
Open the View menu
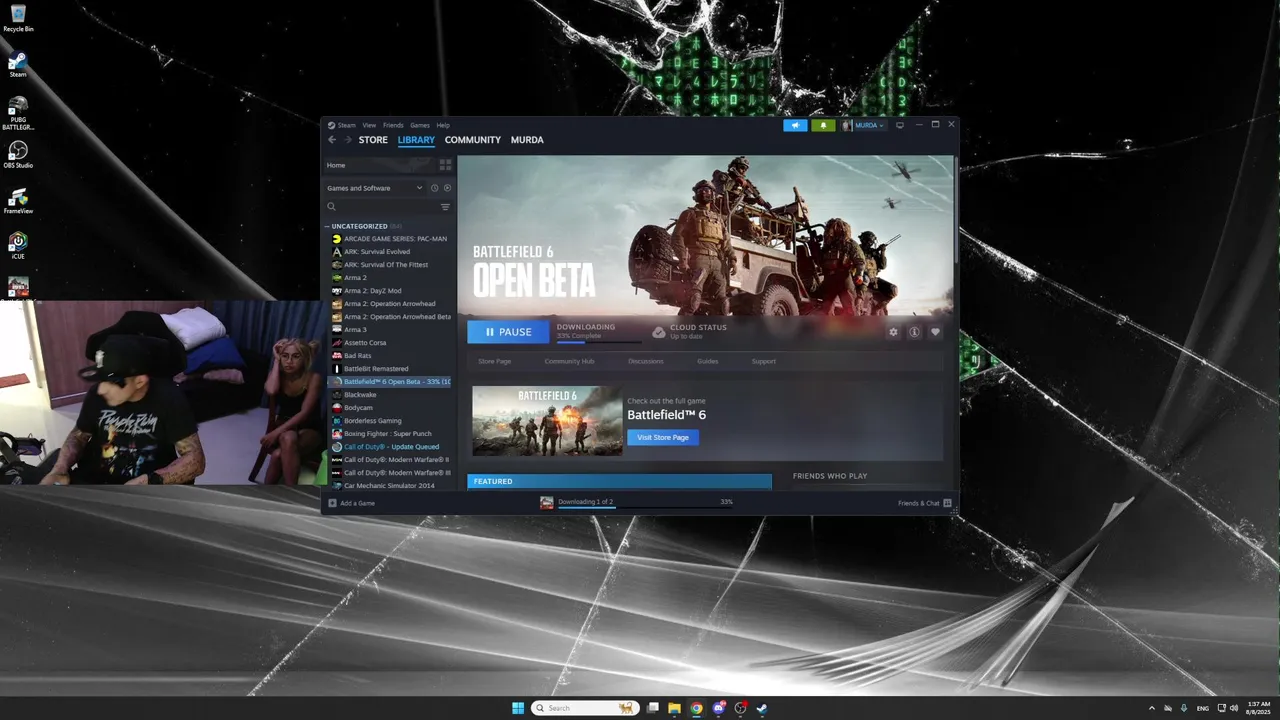369,125
